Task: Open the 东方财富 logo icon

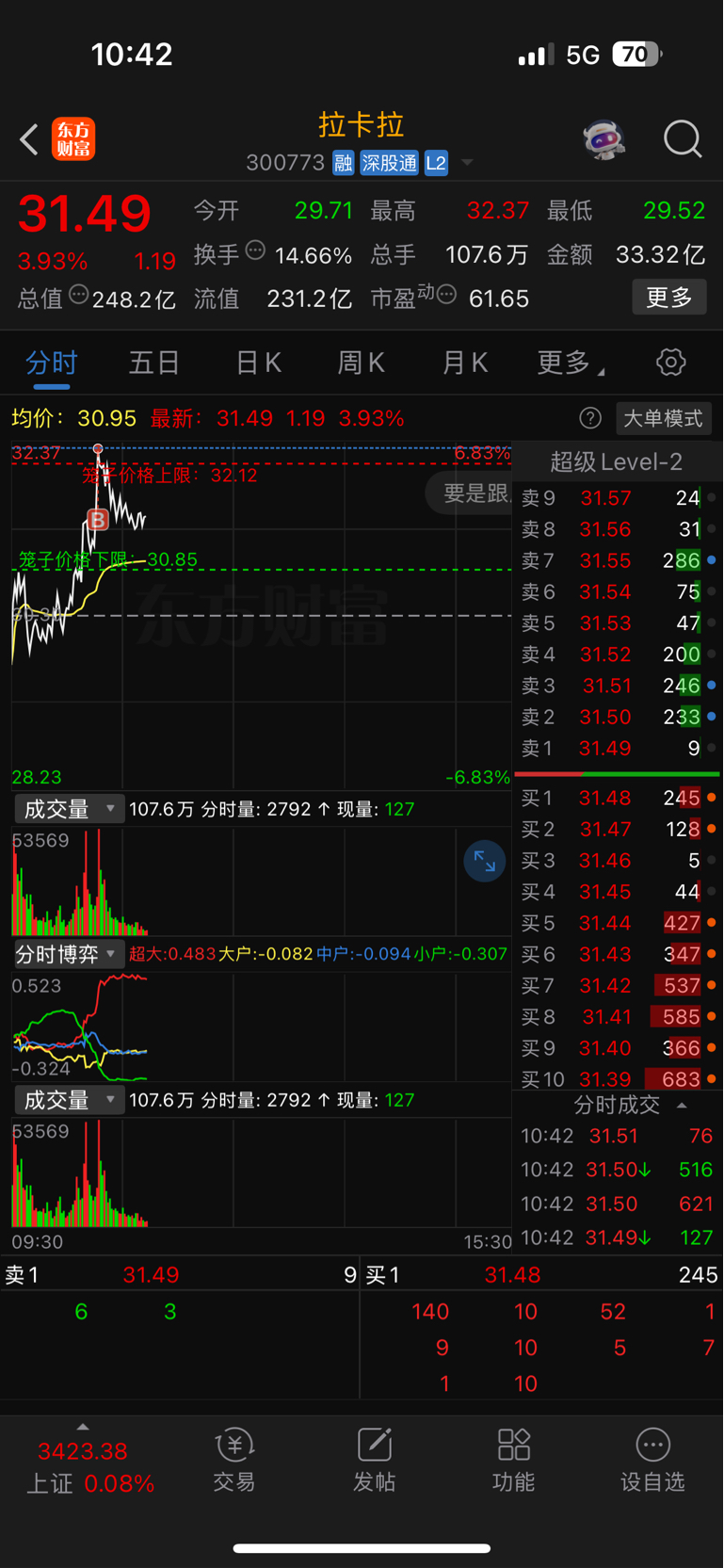Action: 73,140
